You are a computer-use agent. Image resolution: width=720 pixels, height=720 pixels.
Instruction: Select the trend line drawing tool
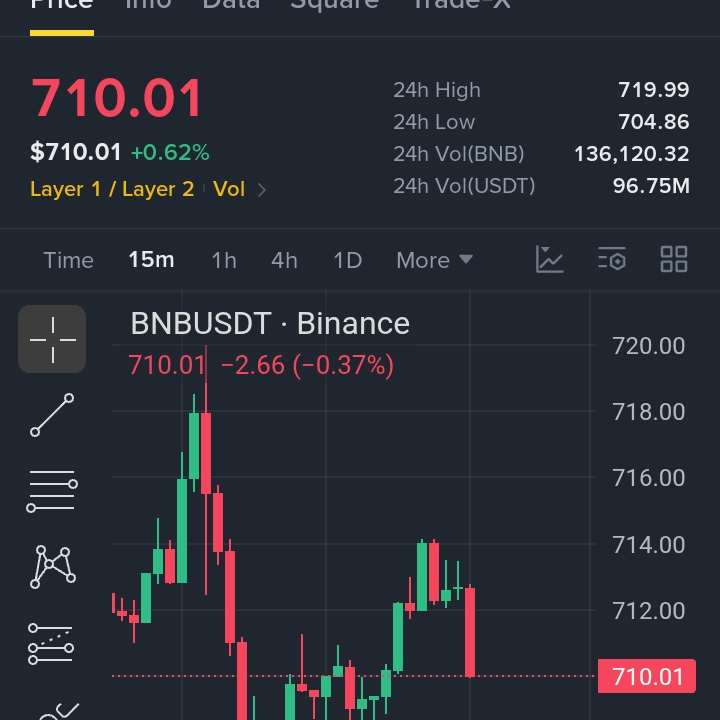pyautogui.click(x=52, y=415)
